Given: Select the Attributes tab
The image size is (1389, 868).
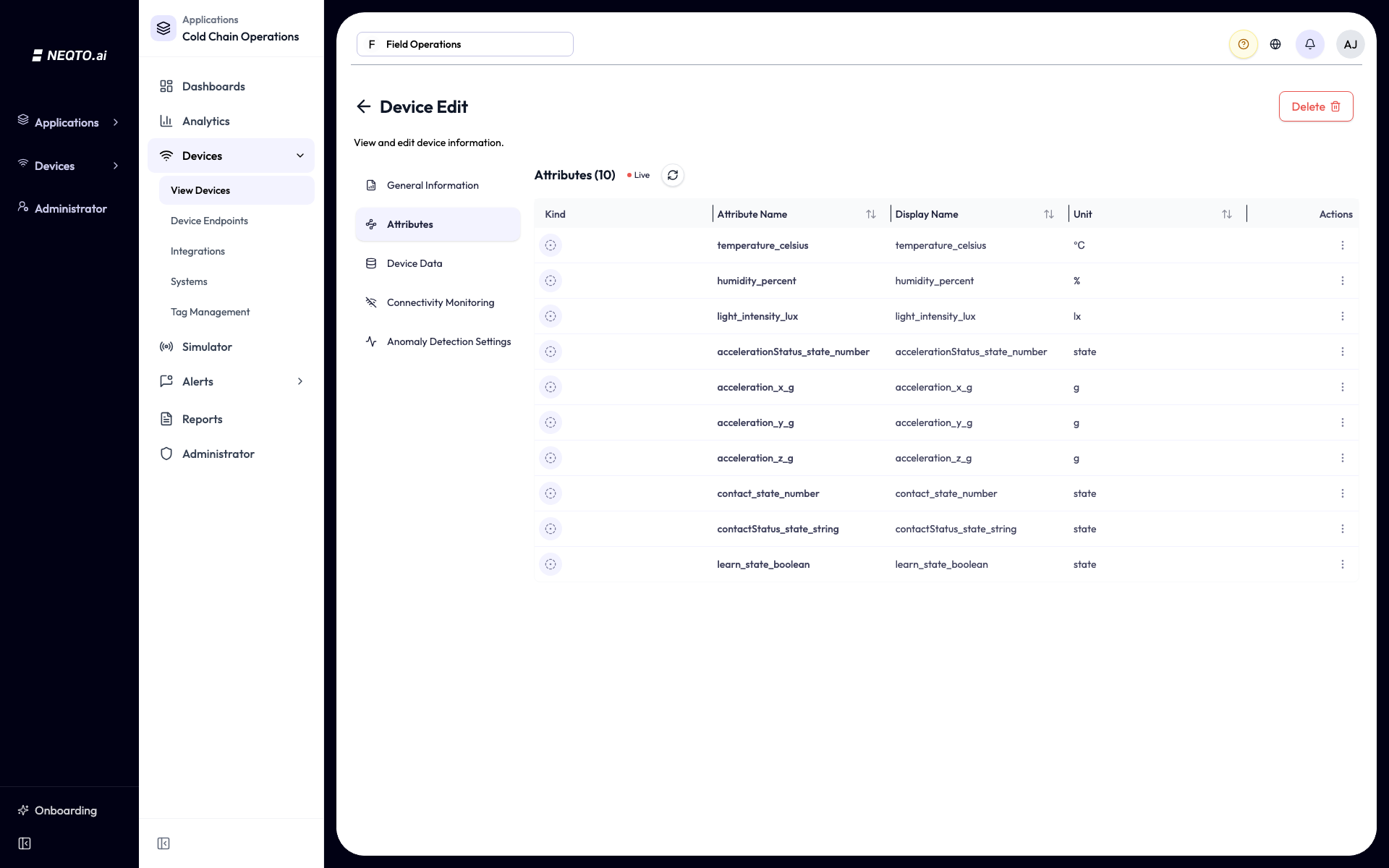Looking at the screenshot, I should pos(438,224).
